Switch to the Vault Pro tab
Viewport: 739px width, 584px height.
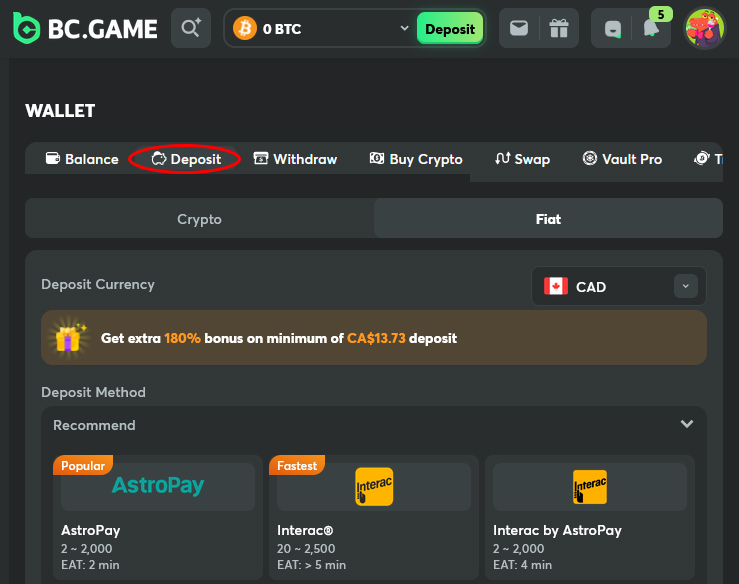[x=622, y=159]
